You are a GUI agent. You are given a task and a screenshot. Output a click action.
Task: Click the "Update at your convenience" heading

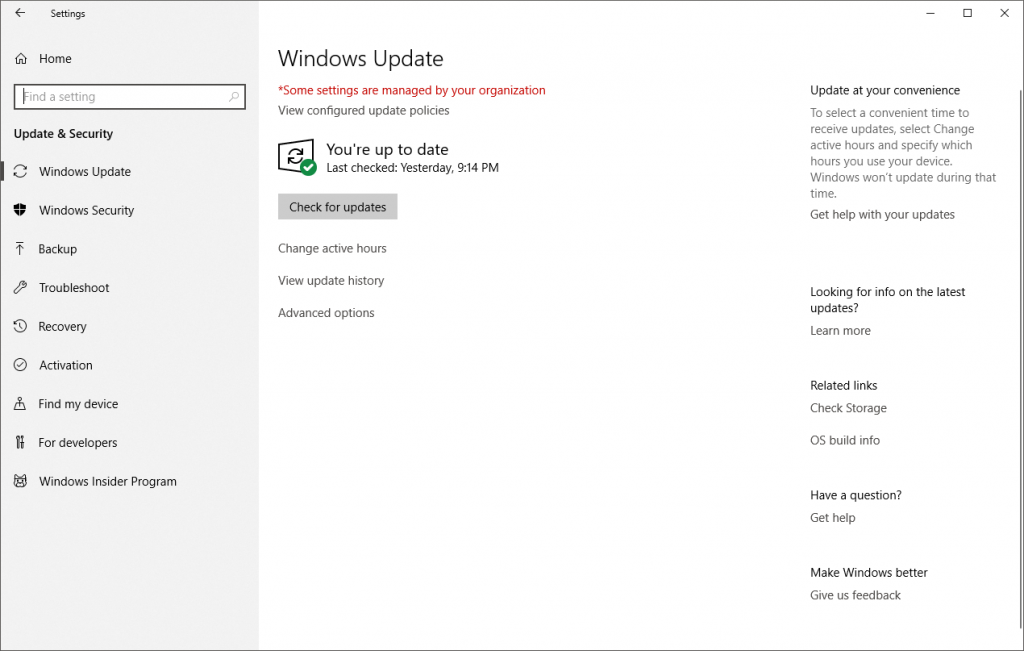tap(885, 90)
